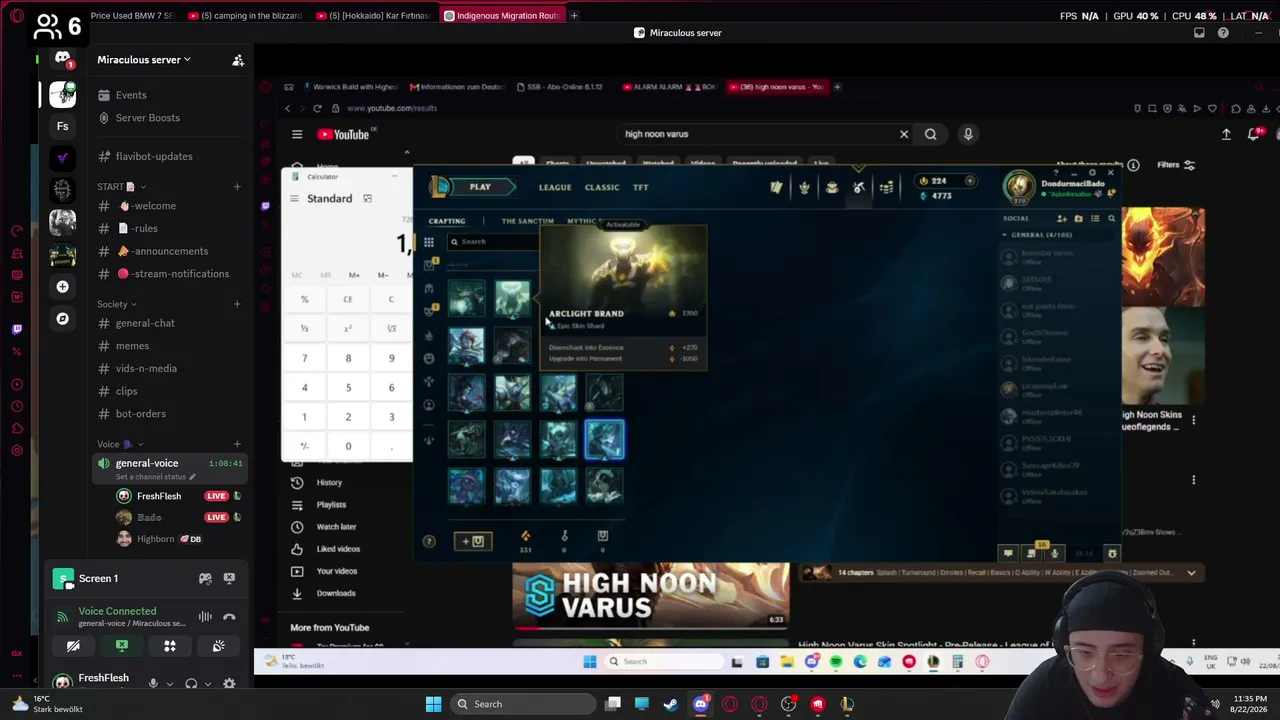This screenshot has height=720, width=1280.
Task: Open Discord soundboard button
Action: [218, 646]
